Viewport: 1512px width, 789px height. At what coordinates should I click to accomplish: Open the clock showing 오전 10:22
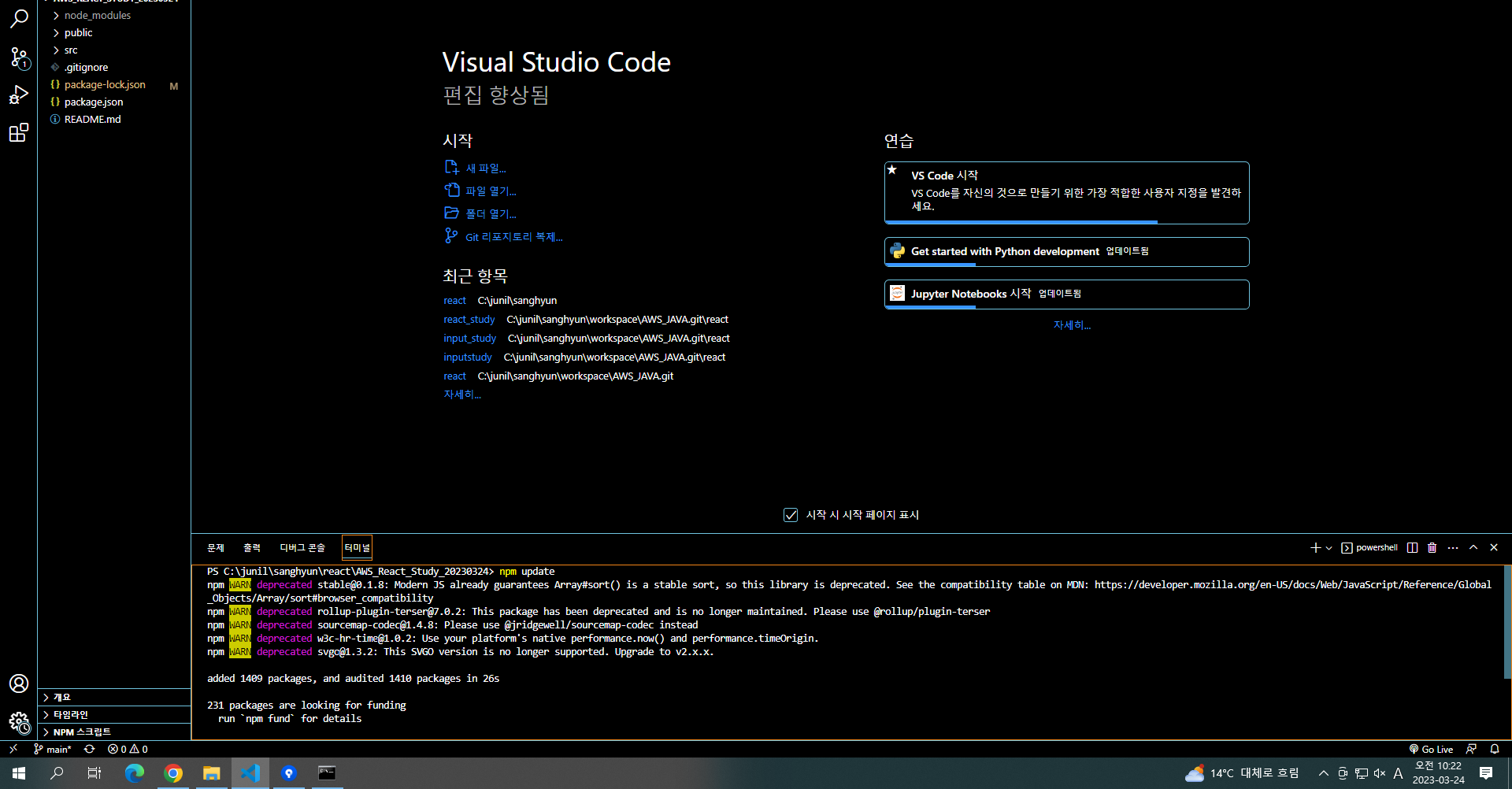tap(1438, 773)
